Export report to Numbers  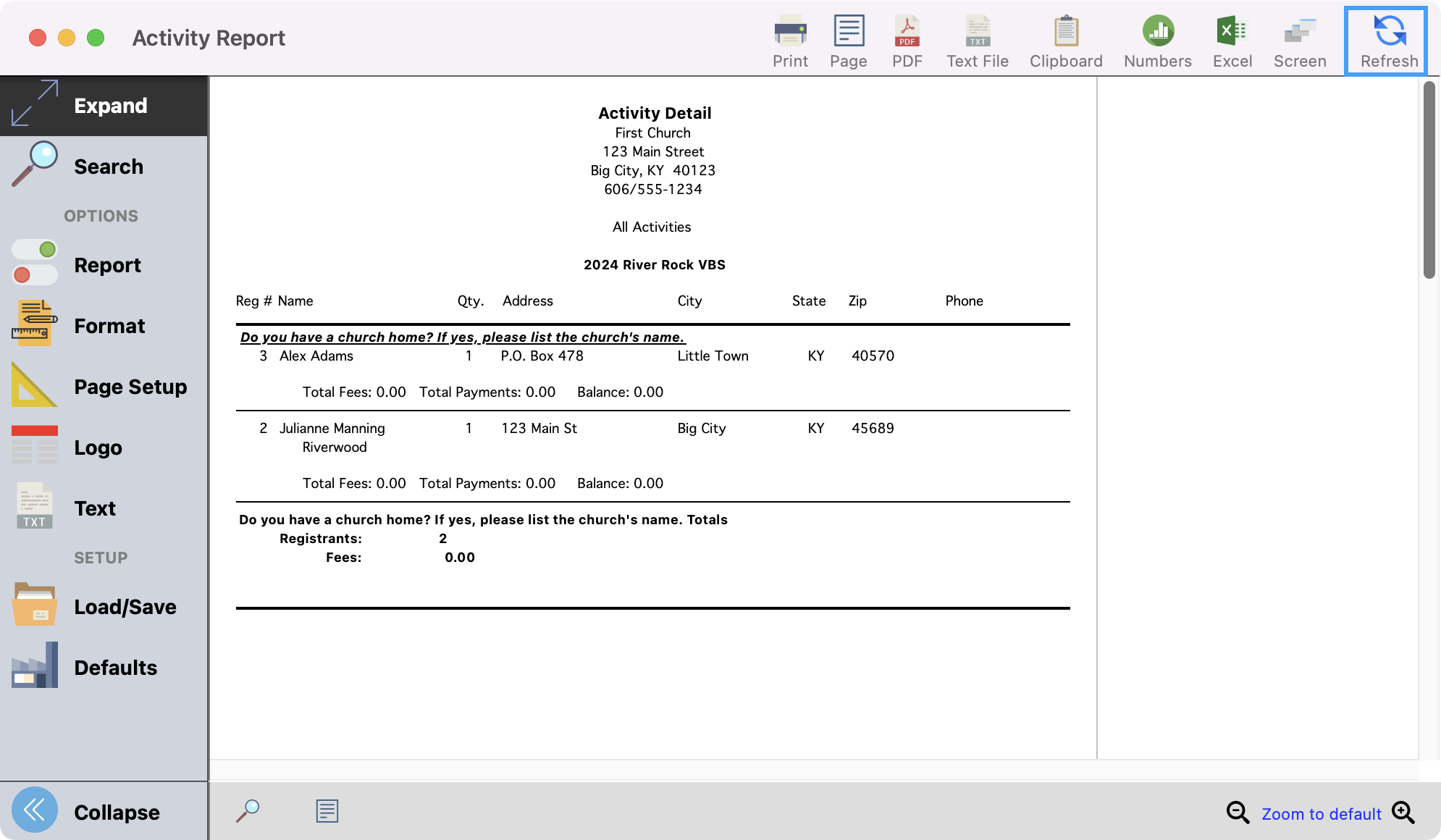click(x=1157, y=41)
